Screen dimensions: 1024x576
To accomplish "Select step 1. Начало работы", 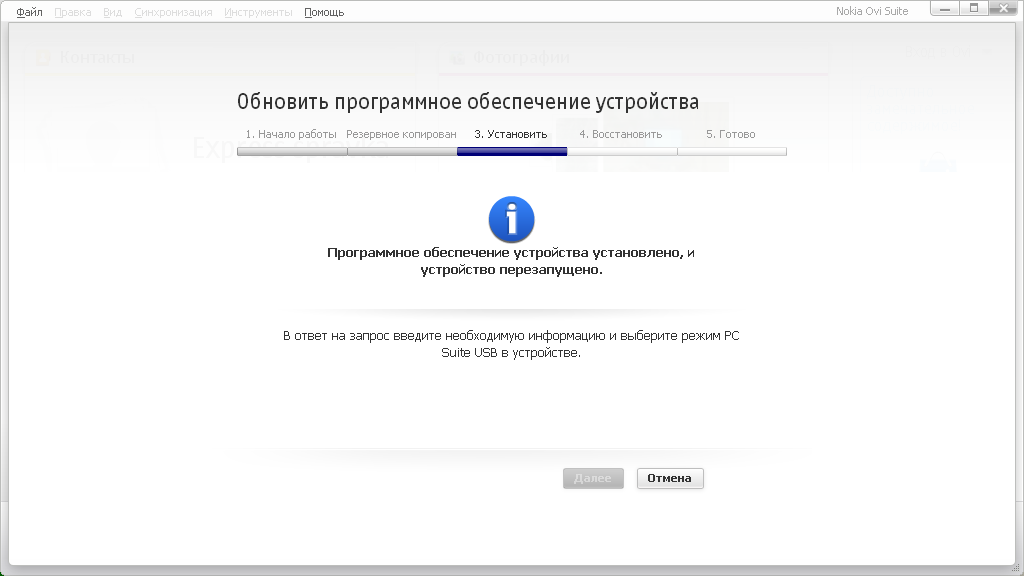I will [291, 134].
